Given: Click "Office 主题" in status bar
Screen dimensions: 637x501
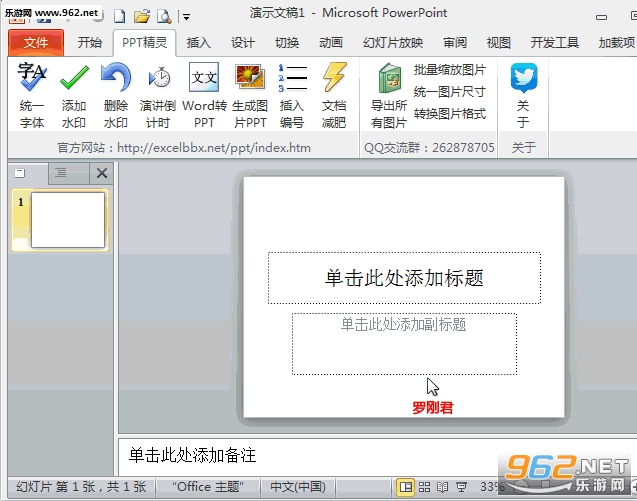Looking at the screenshot, I should click(208, 486).
